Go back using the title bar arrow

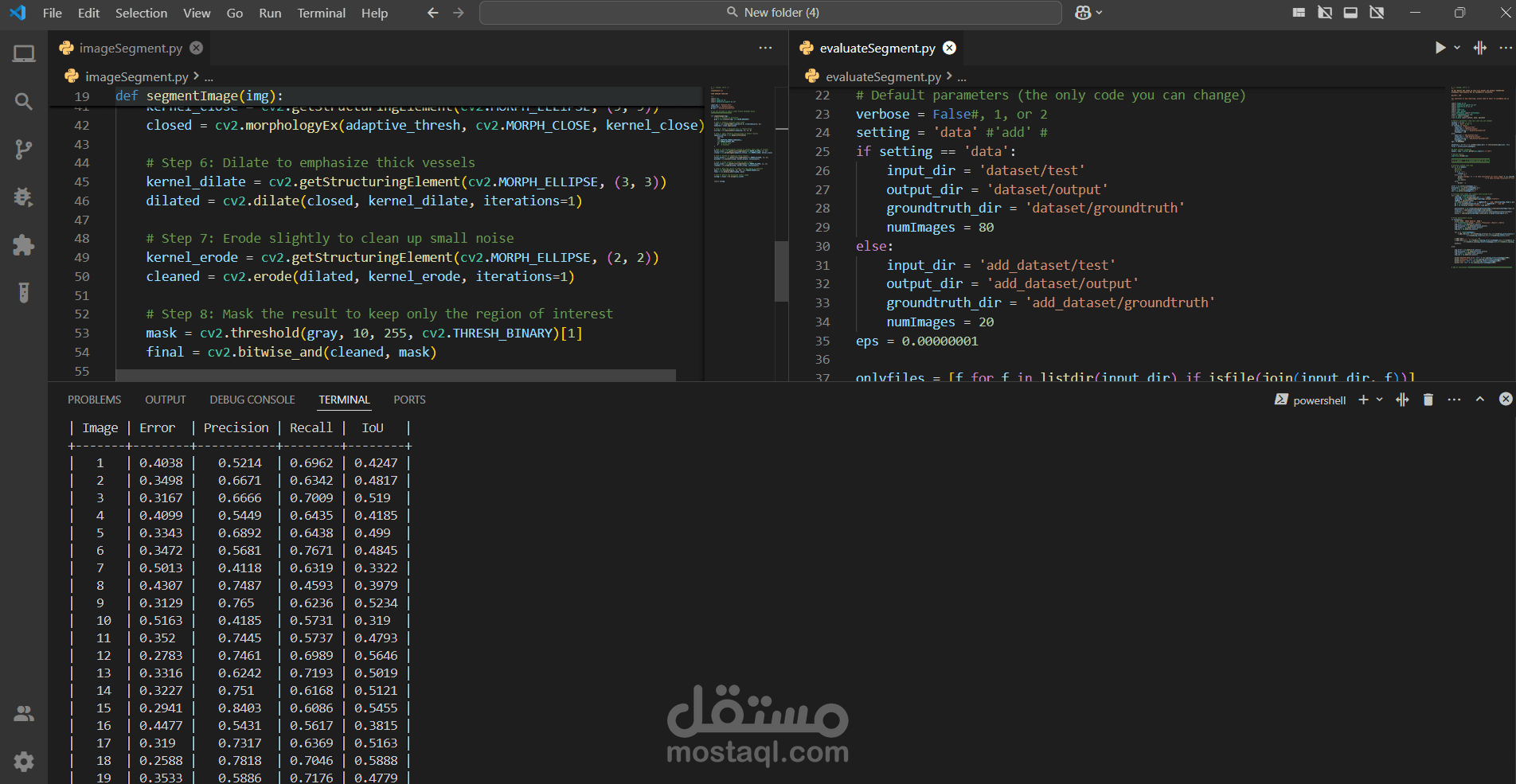(x=433, y=13)
